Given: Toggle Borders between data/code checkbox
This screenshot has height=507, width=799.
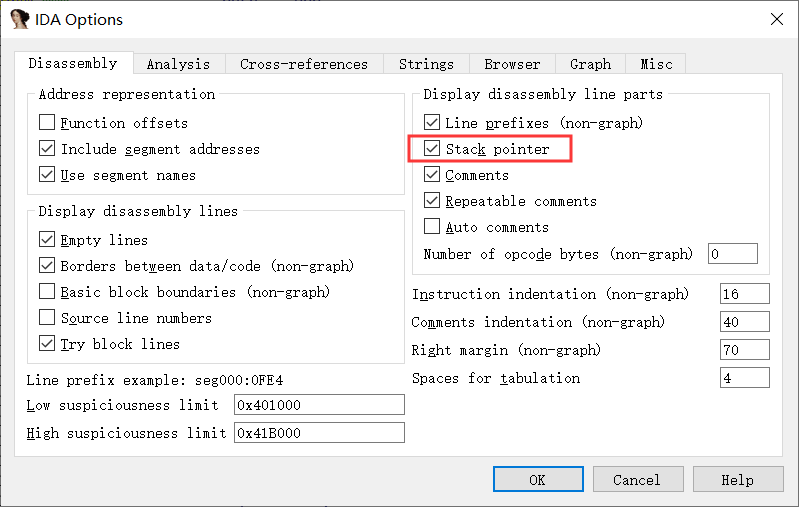Looking at the screenshot, I should click(47, 265).
